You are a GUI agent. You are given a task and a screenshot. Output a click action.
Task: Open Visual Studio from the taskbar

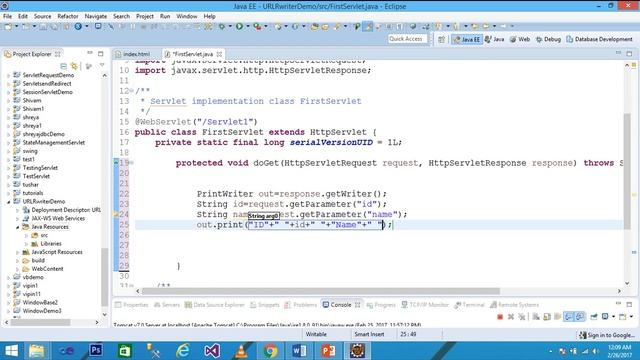[212, 351]
